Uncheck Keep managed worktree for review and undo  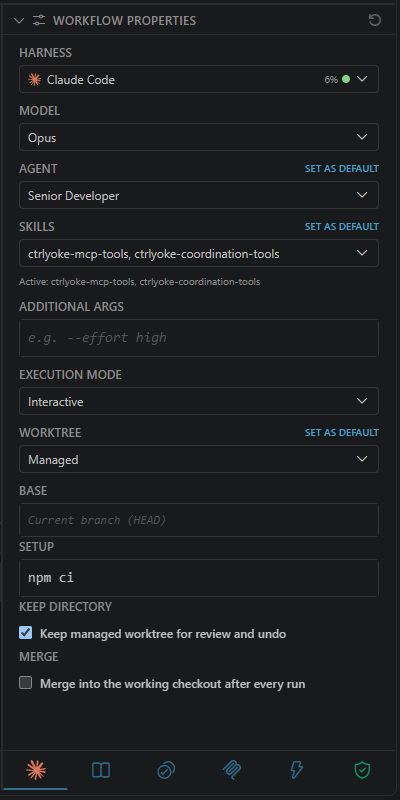pos(26,633)
